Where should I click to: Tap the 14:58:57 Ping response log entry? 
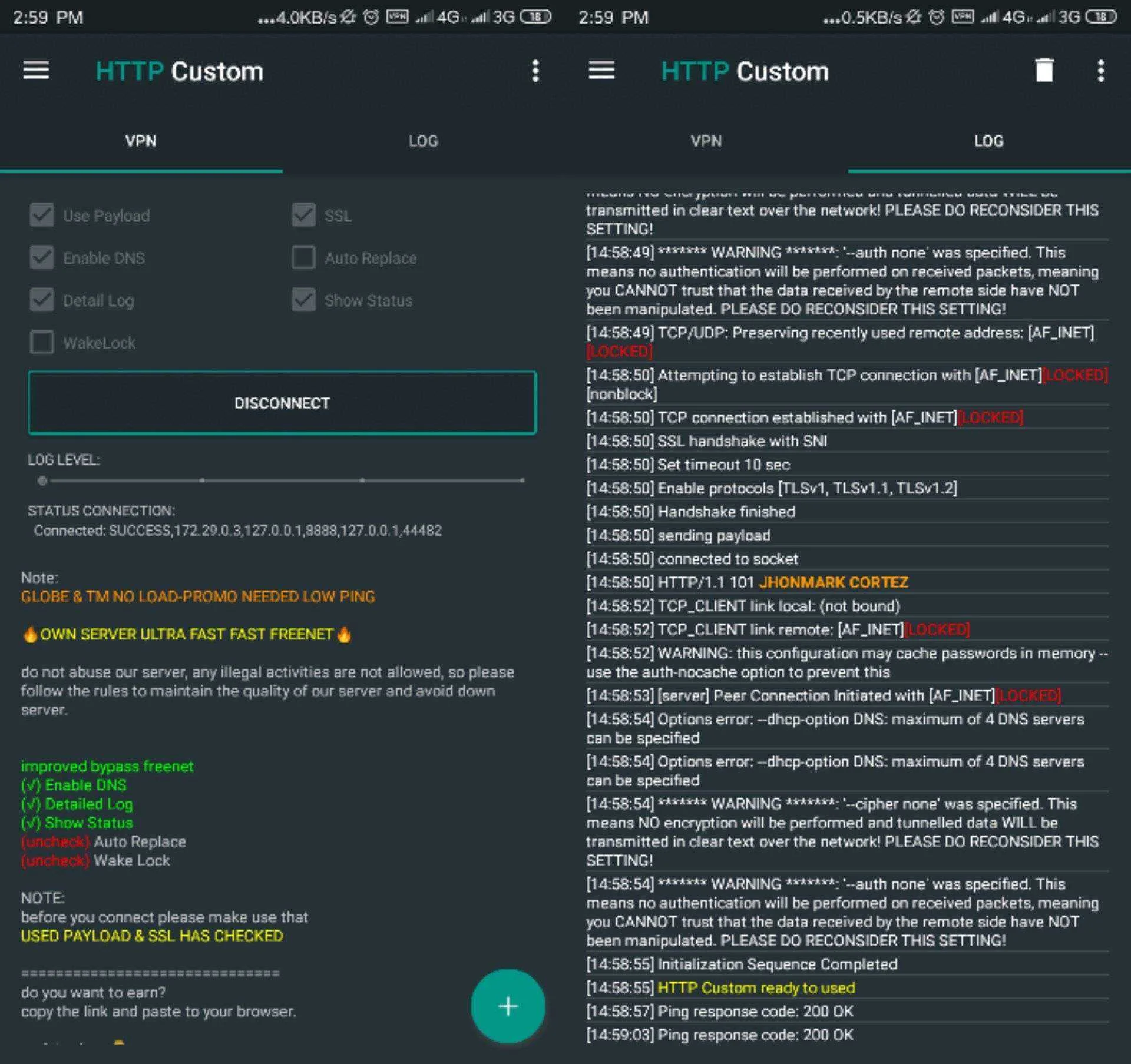(x=847, y=1011)
